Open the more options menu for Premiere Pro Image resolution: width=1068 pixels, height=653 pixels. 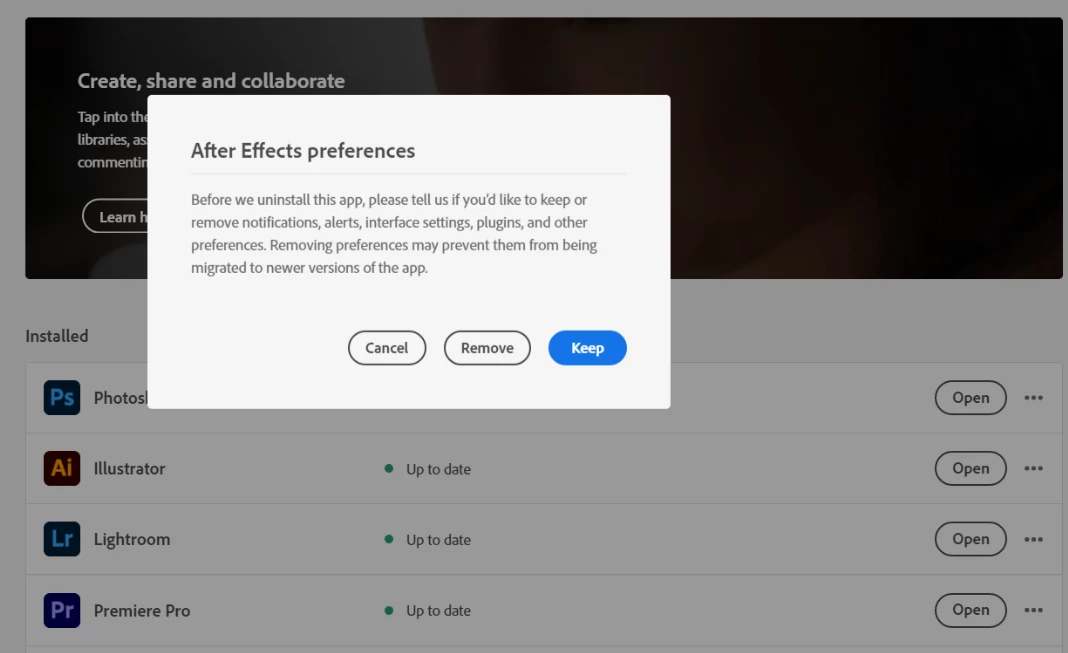point(1033,610)
